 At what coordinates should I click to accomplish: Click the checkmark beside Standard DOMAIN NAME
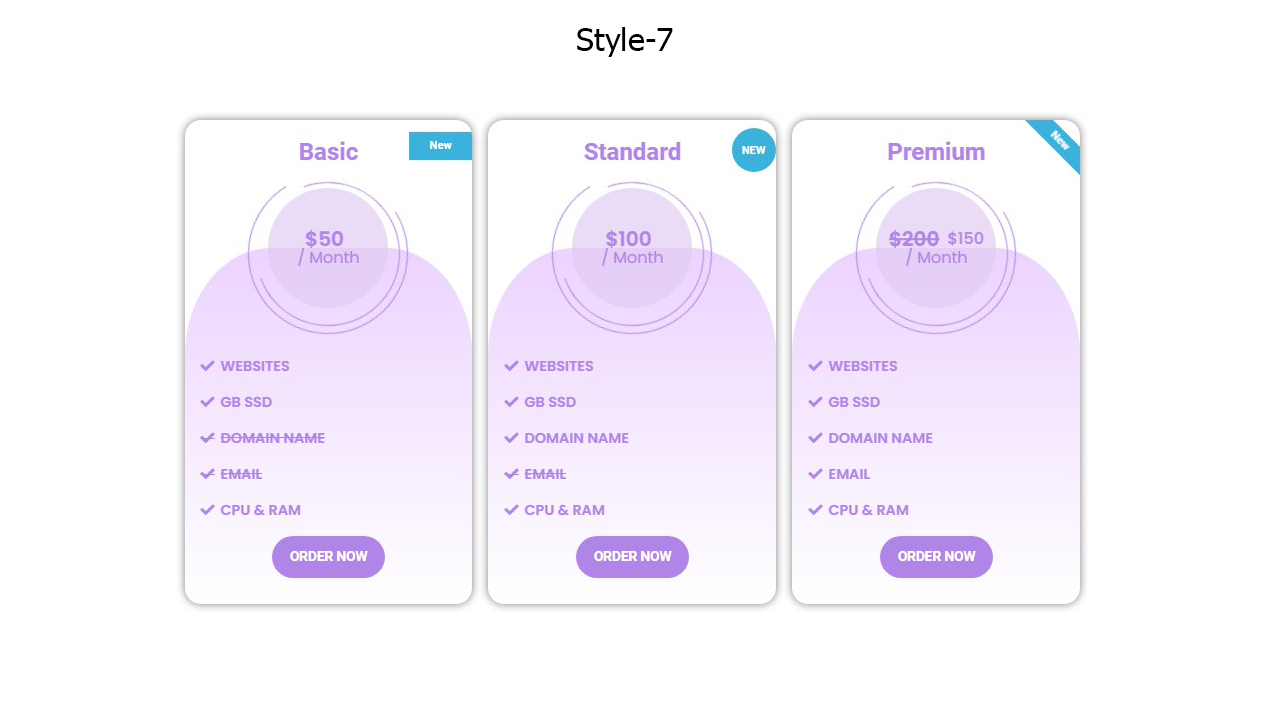coord(512,438)
